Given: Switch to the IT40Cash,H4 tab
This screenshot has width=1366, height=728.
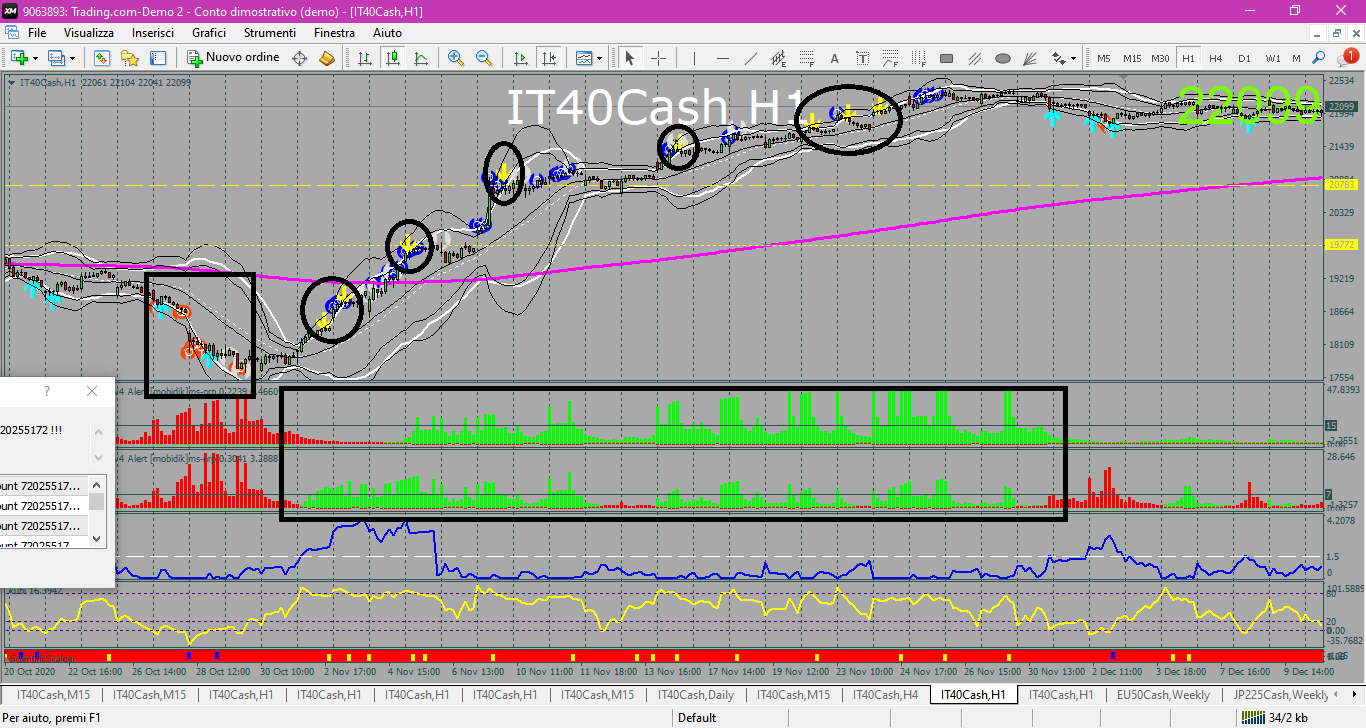Looking at the screenshot, I should pyautogui.click(x=884, y=694).
